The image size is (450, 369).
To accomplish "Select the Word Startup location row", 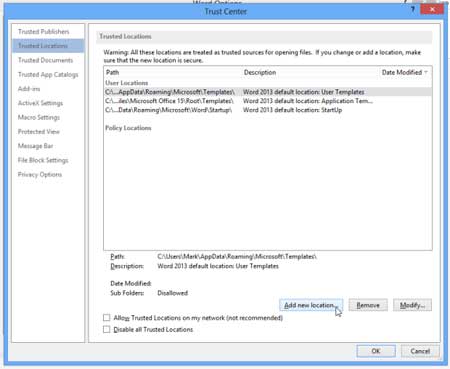I will pyautogui.click(x=268, y=110).
